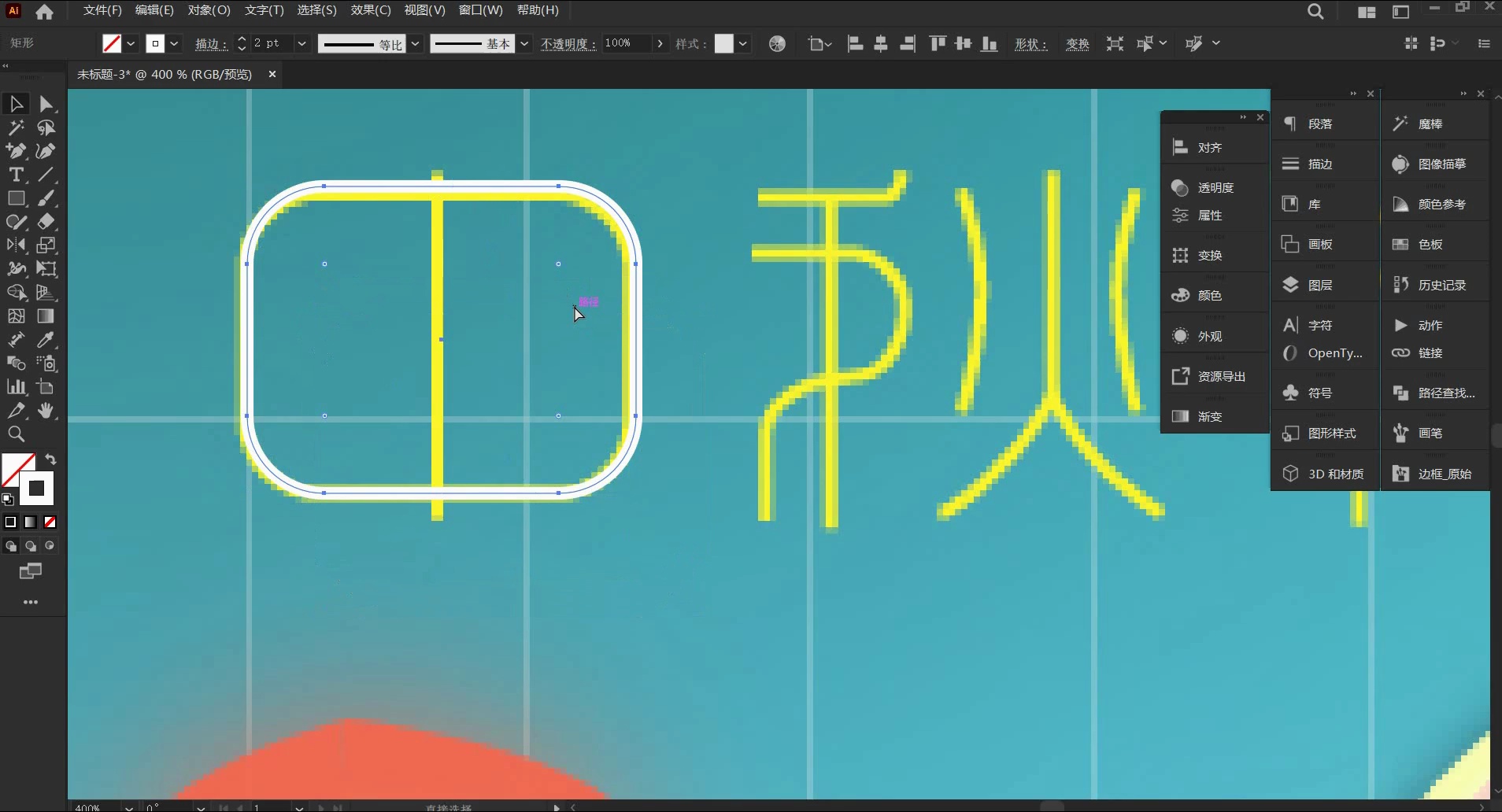Click the Home icon

[x=45, y=11]
